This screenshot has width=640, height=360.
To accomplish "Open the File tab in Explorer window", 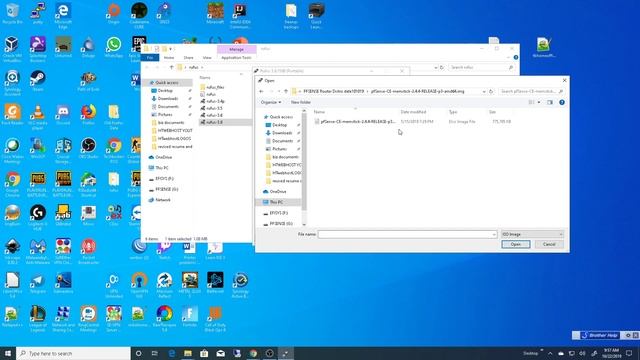I will coord(150,58).
